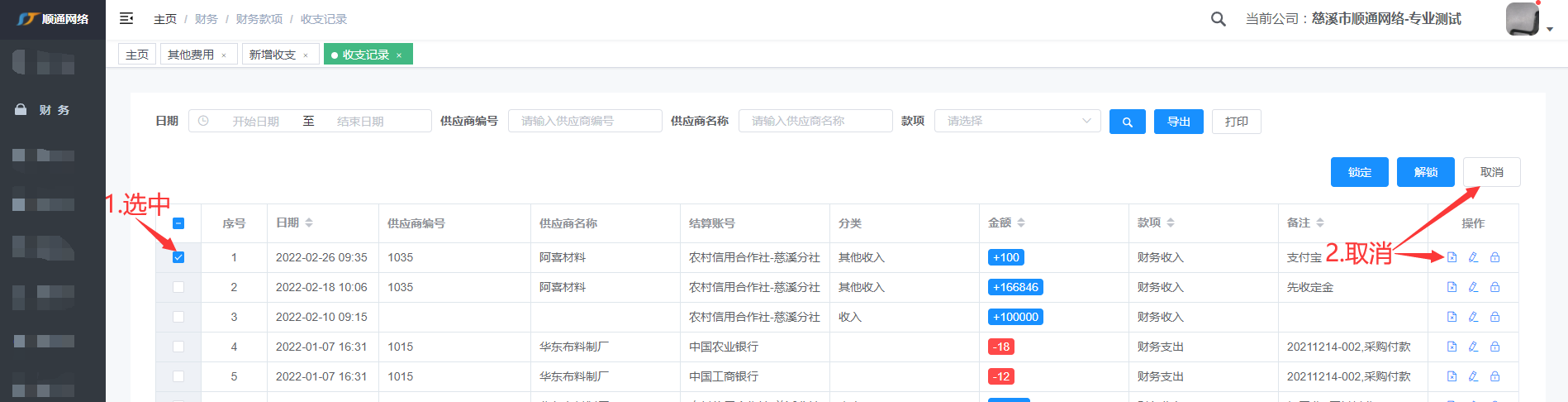Click the cancel document icon for row 1
Screen dimensions: 1568x402
pos(1452,257)
